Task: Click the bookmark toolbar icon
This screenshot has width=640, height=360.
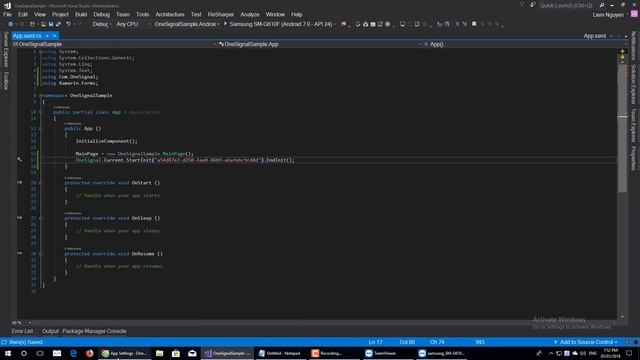Action: click(474, 24)
